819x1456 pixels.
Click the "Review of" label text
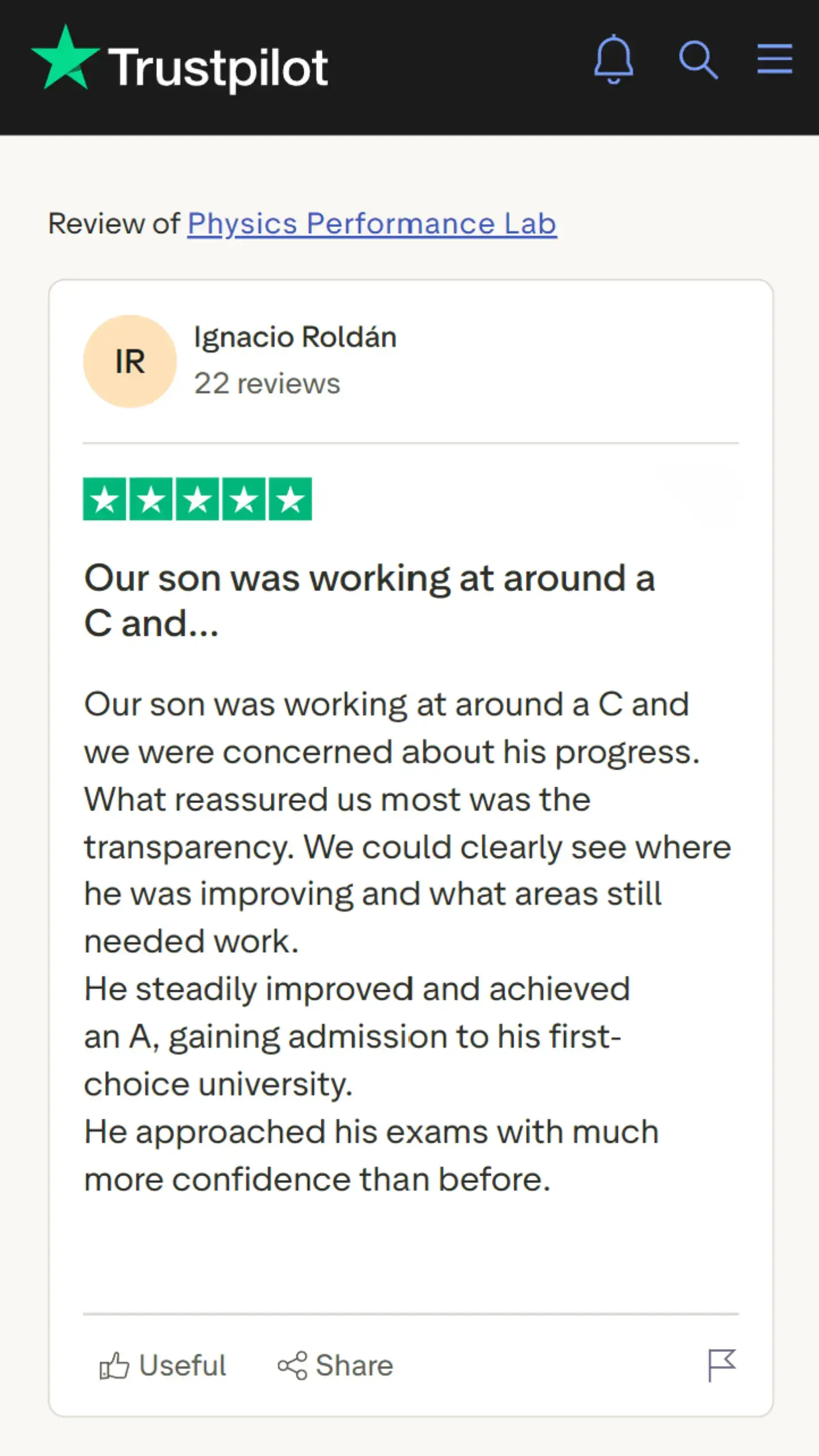pyautogui.click(x=114, y=224)
